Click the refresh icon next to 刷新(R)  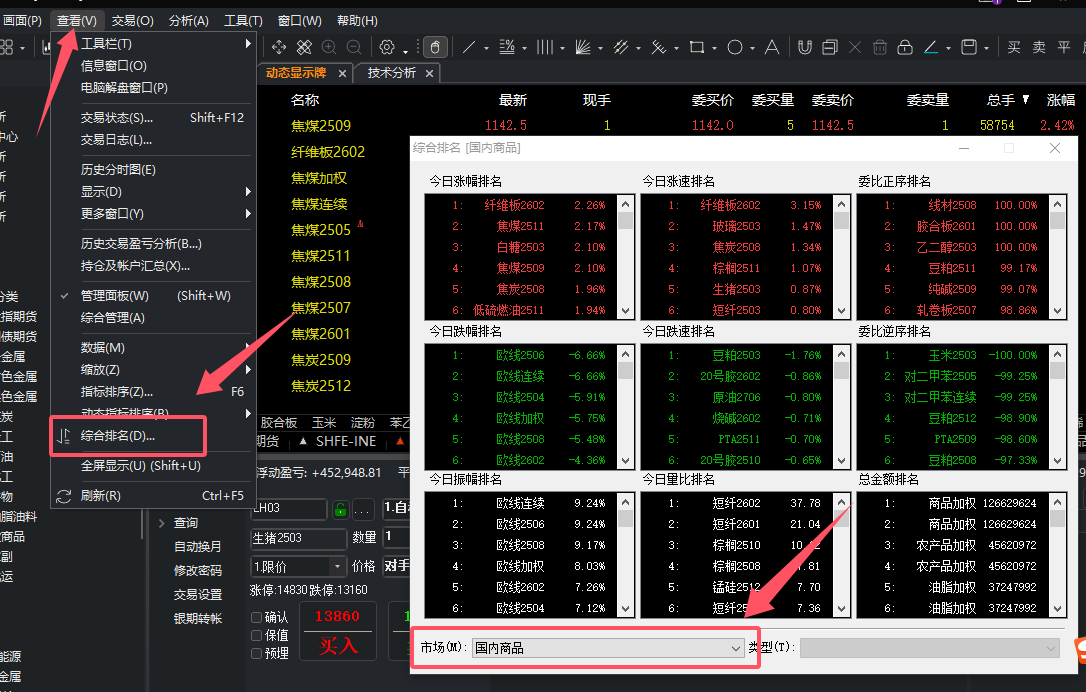(64, 496)
